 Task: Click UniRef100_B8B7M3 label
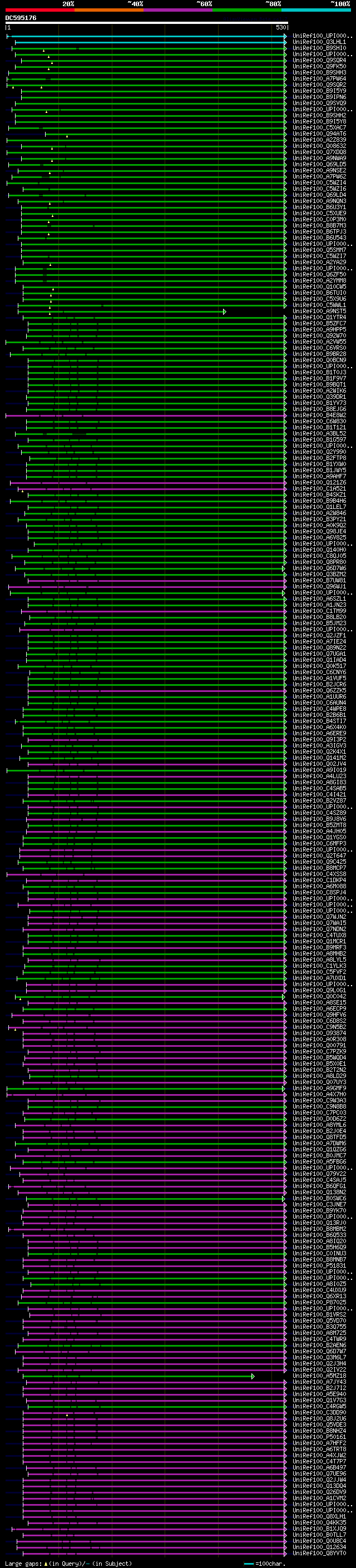pyautogui.click(x=319, y=226)
